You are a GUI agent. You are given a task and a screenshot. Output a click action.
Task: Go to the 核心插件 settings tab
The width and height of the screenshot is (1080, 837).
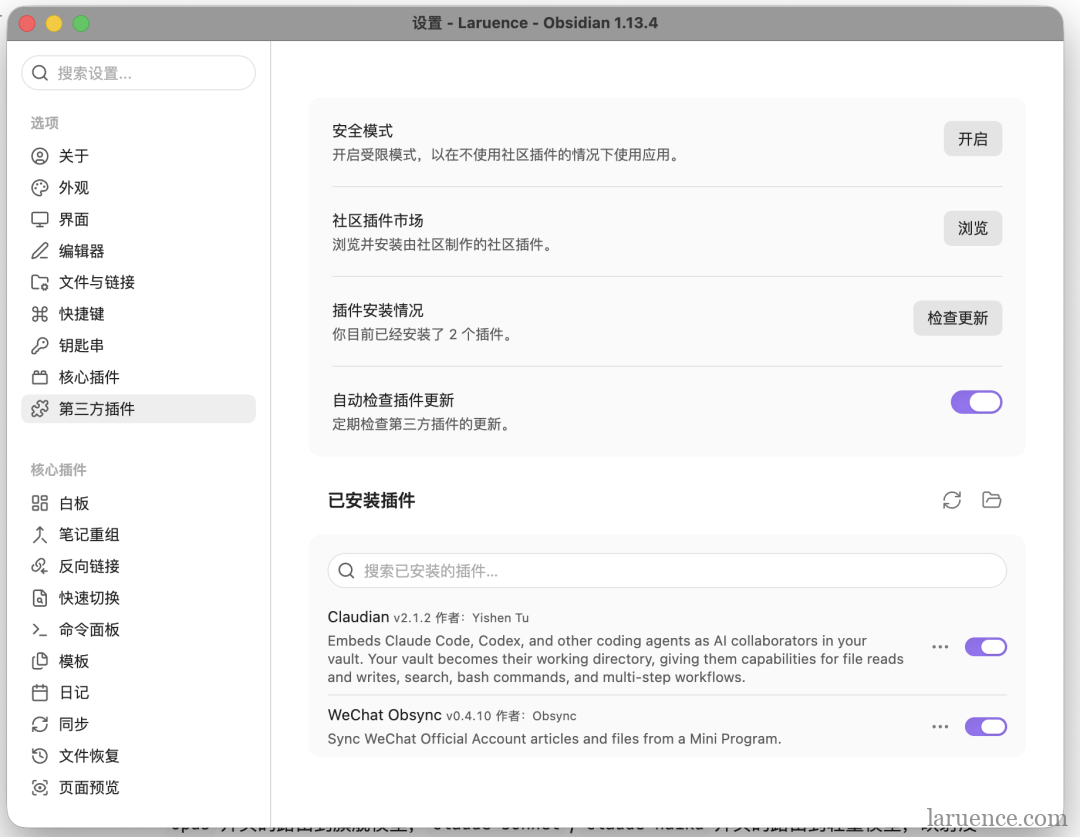pos(138,378)
